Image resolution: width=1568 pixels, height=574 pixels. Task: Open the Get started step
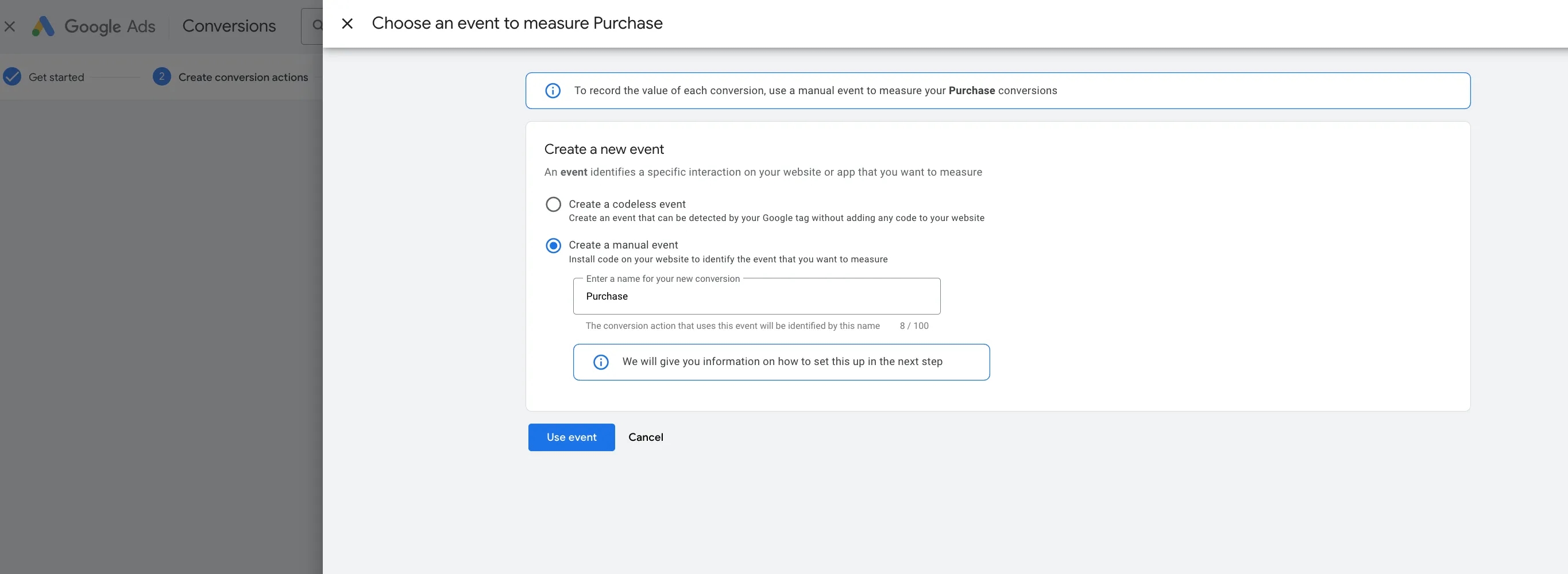tap(56, 77)
